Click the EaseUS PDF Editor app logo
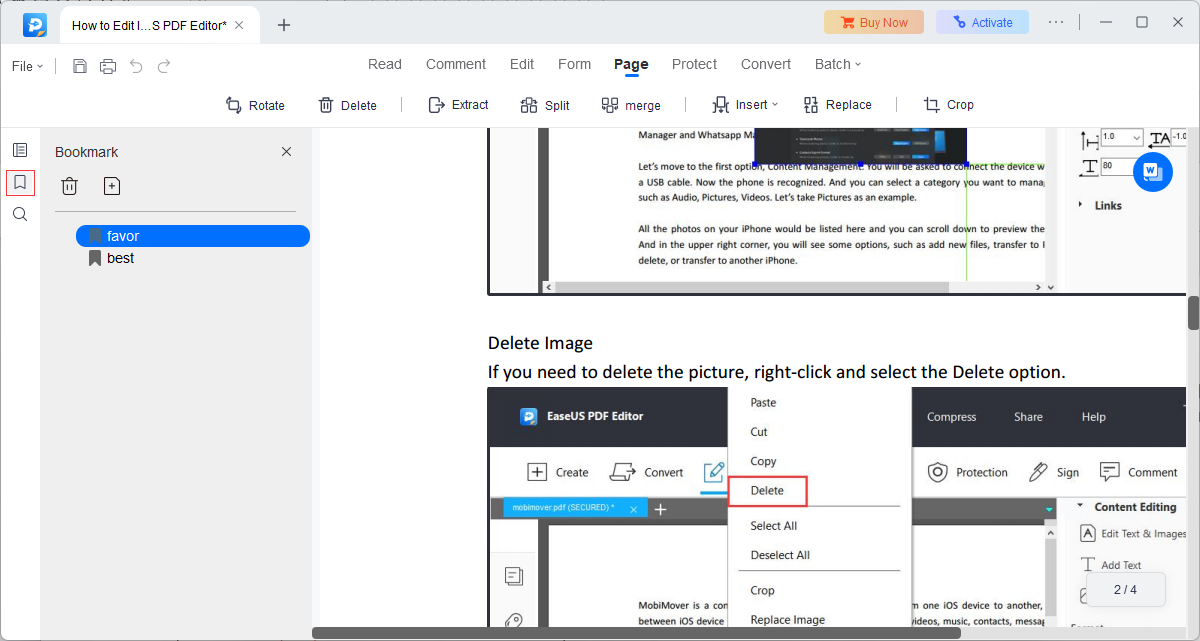Image resolution: width=1200 pixels, height=641 pixels. pyautogui.click(x=35, y=25)
